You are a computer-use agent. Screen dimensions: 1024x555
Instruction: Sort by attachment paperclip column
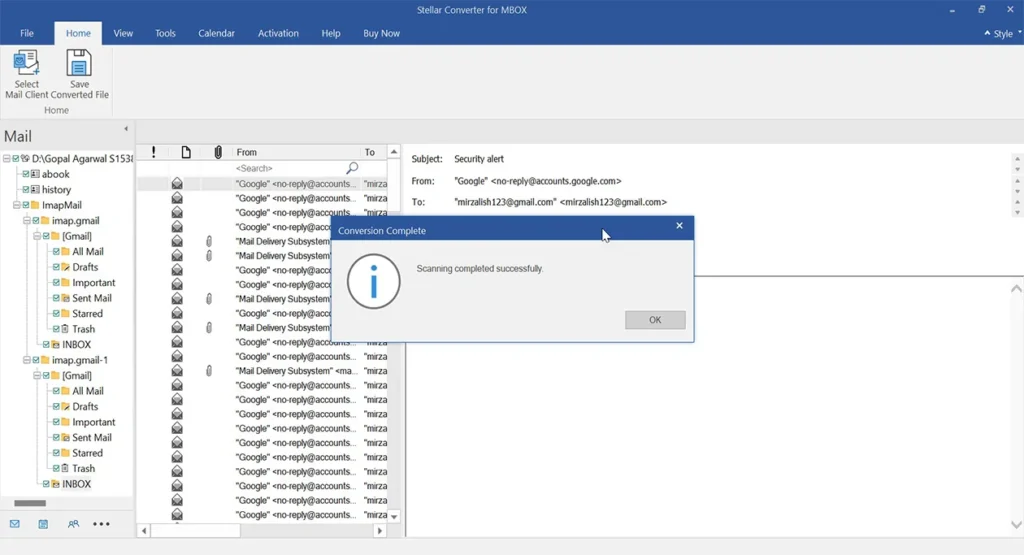tap(218, 152)
